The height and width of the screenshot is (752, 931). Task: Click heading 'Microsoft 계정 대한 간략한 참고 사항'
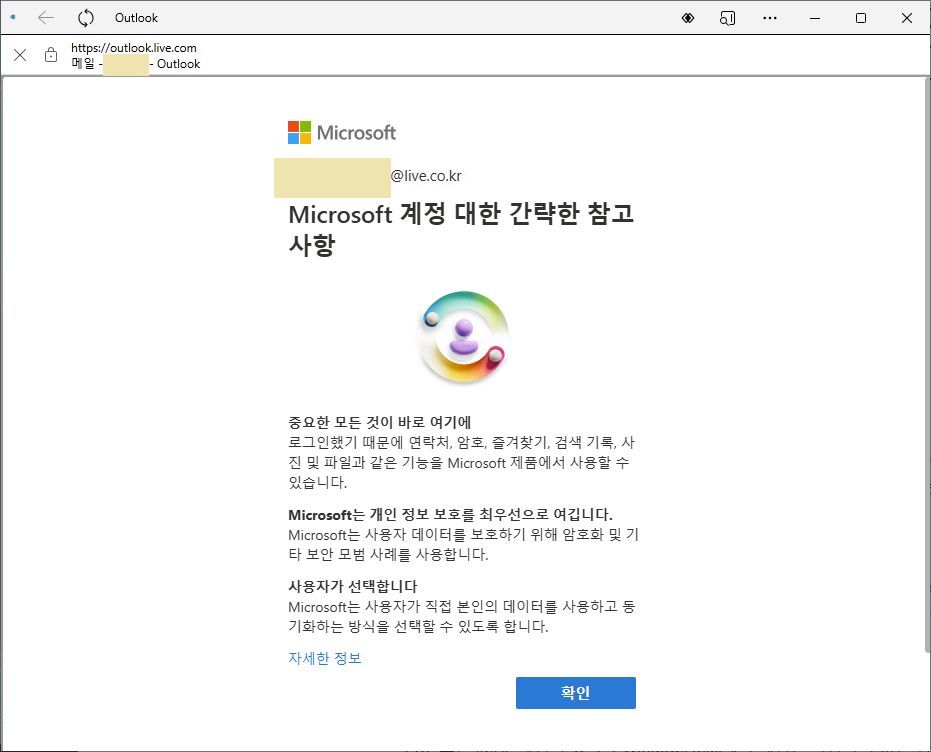[461, 229]
